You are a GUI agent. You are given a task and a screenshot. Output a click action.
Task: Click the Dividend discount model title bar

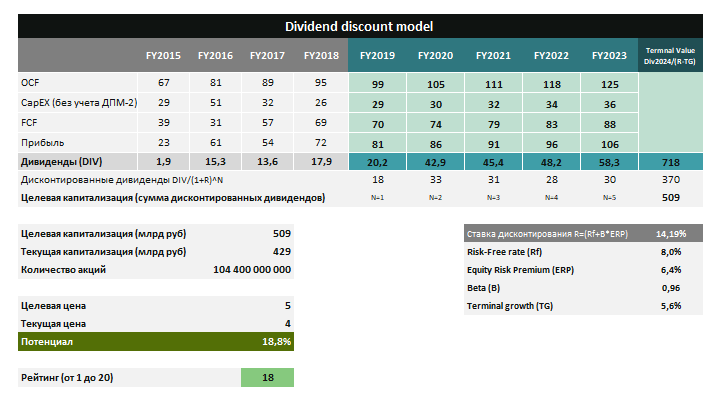[360, 27]
